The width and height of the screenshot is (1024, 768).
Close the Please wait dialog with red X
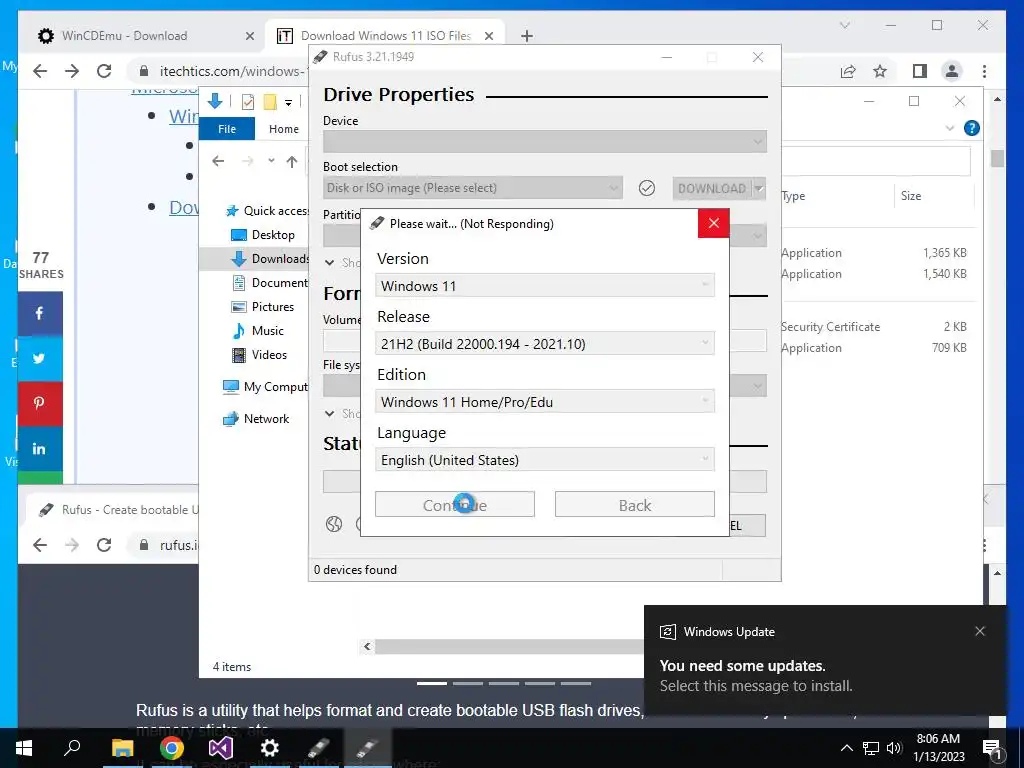[x=713, y=223]
